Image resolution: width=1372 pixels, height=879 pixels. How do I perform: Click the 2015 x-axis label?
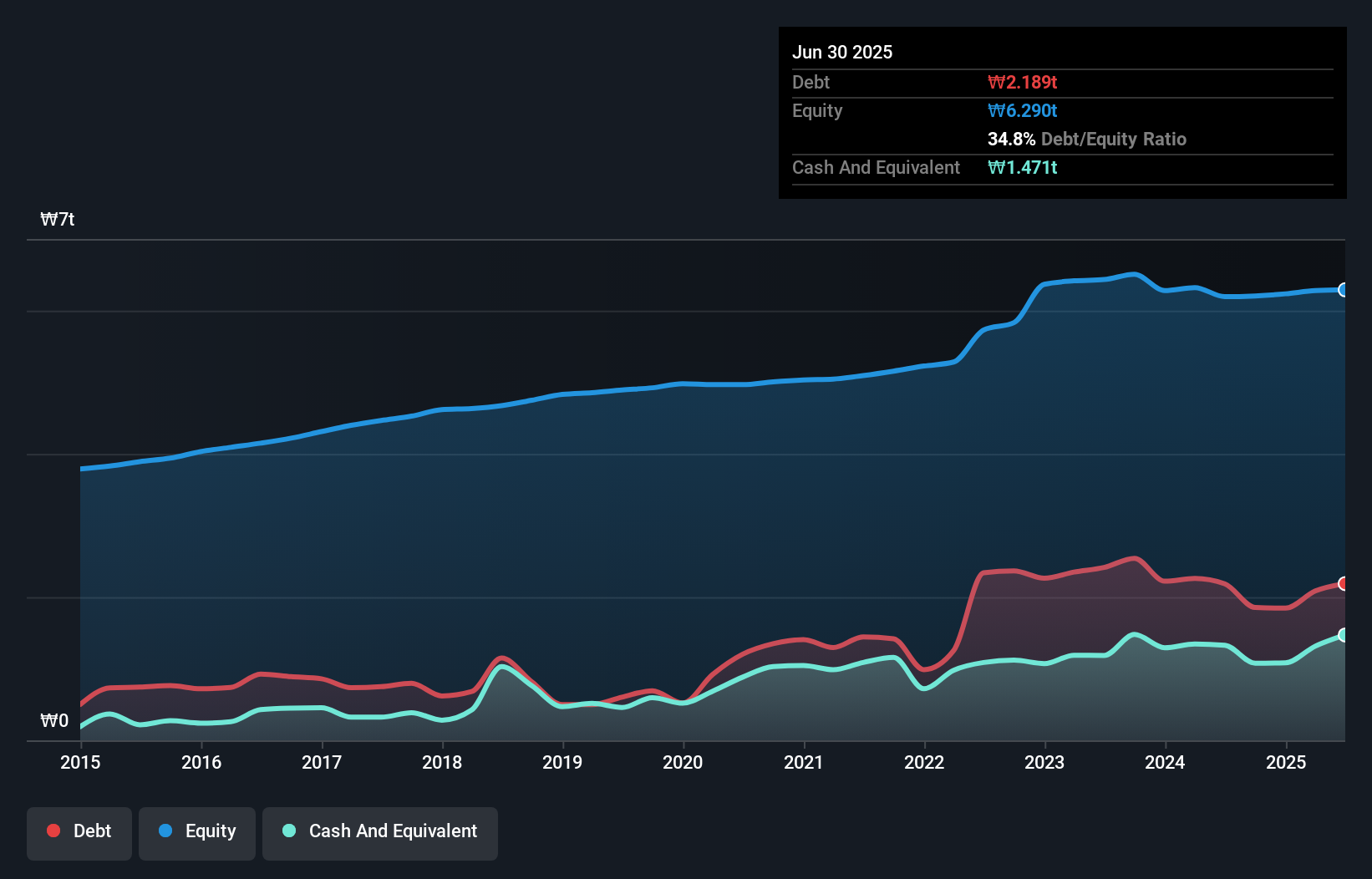[80, 762]
